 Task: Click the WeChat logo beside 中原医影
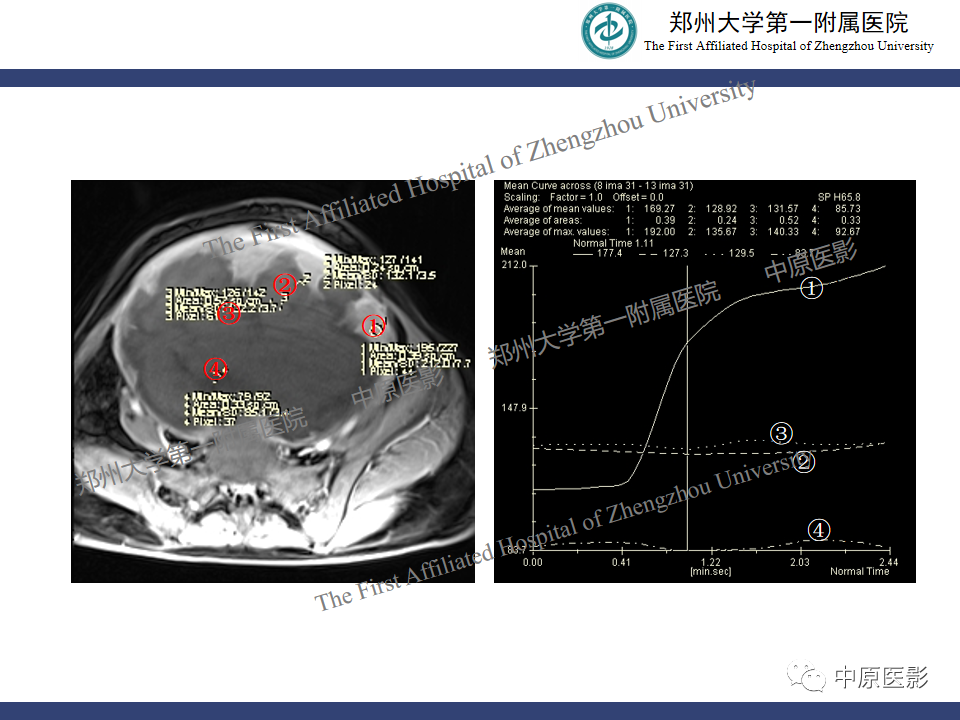[x=806, y=677]
